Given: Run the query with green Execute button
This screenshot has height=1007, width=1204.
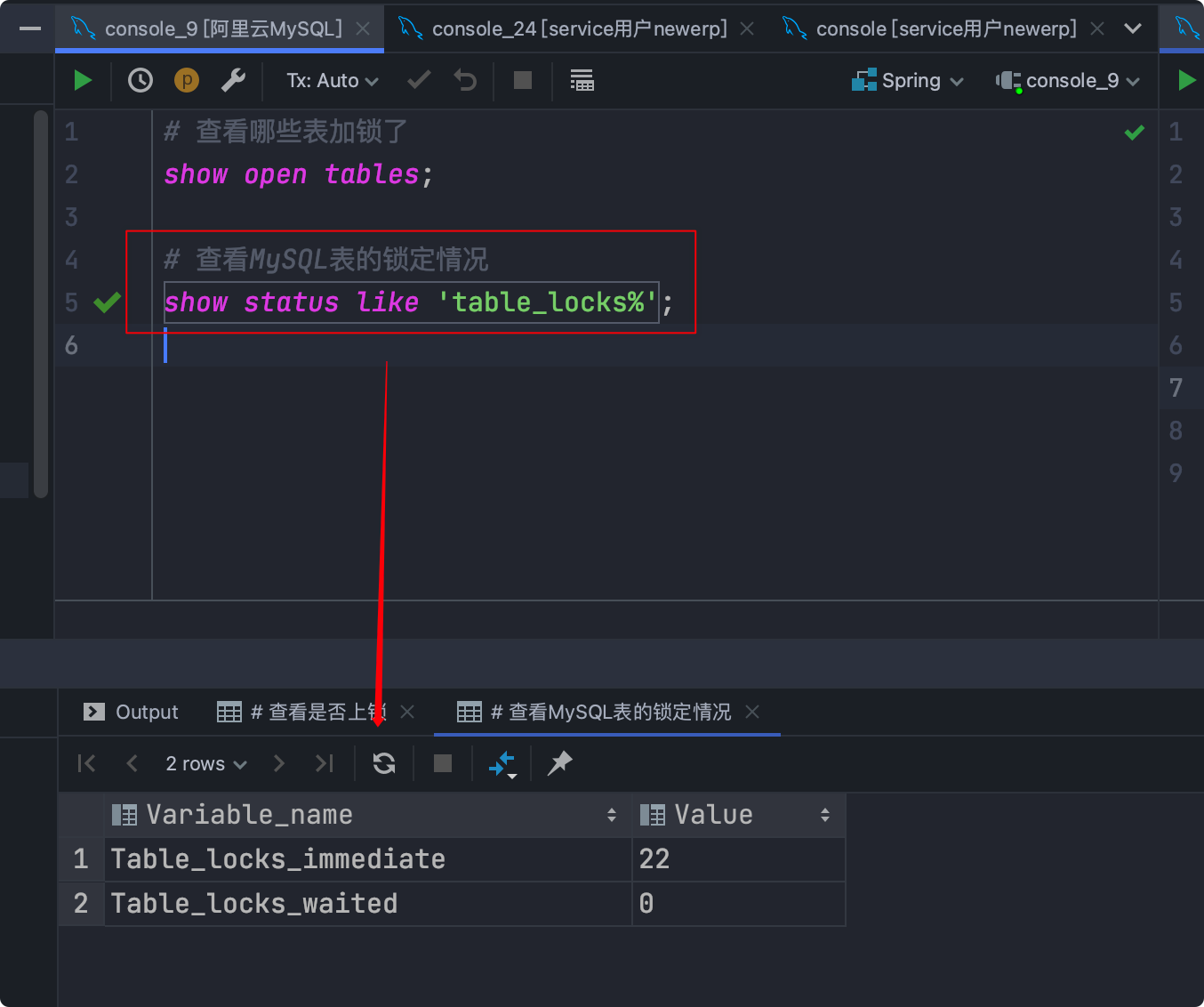Looking at the screenshot, I should pyautogui.click(x=83, y=81).
